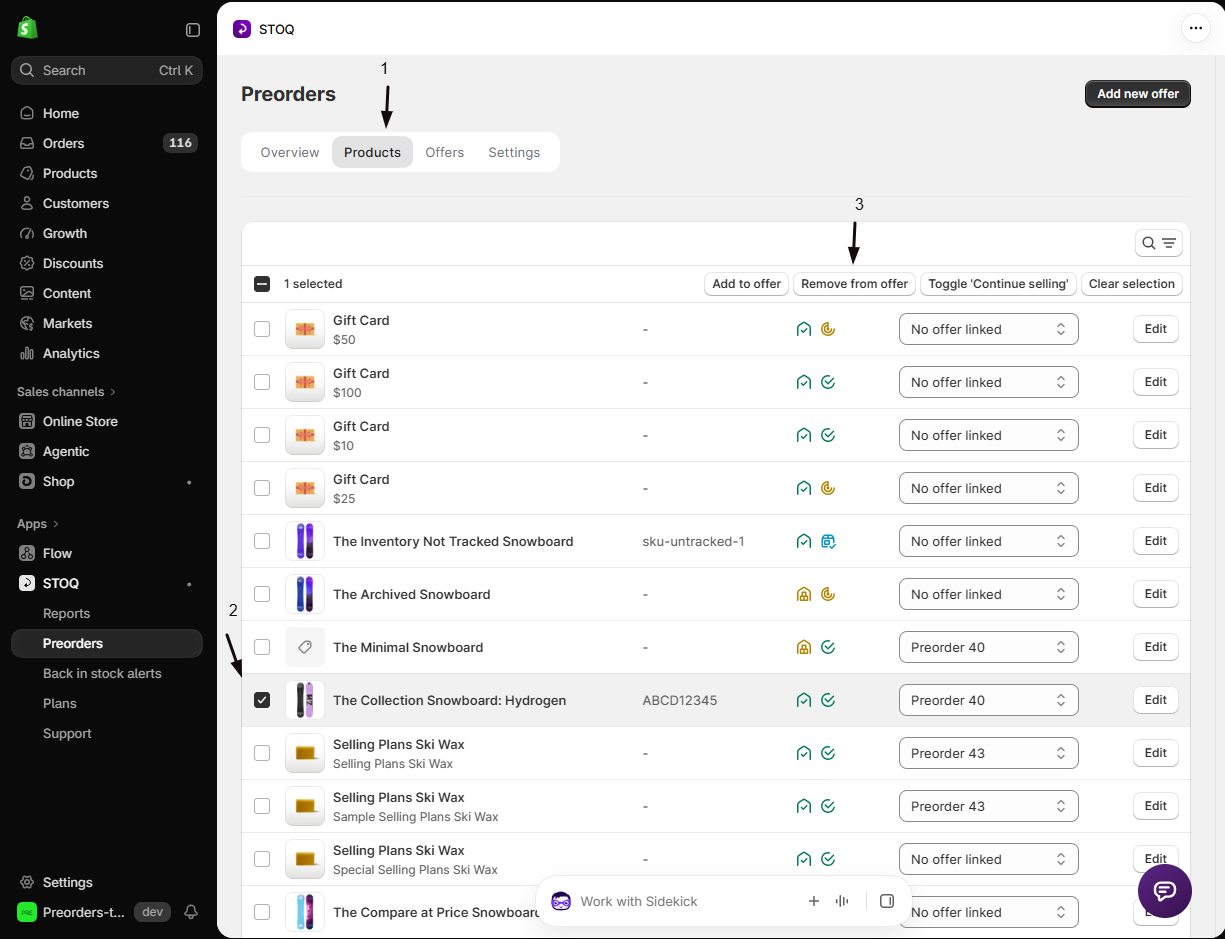Check the Gift Card $50 checkbox
This screenshot has height=939, width=1225.
tap(262, 329)
